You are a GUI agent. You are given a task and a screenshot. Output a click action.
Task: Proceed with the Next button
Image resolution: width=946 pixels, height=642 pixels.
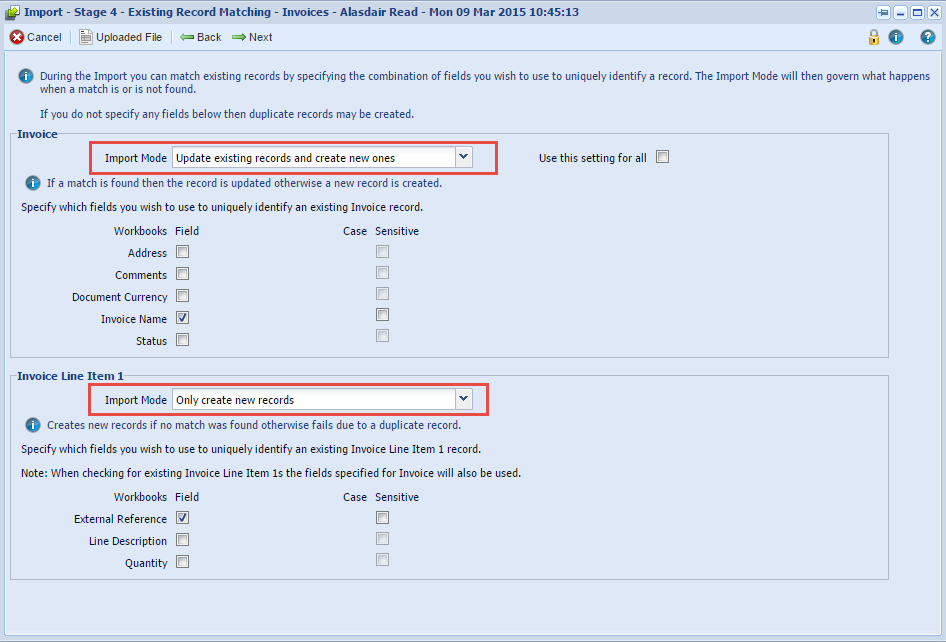(x=252, y=37)
